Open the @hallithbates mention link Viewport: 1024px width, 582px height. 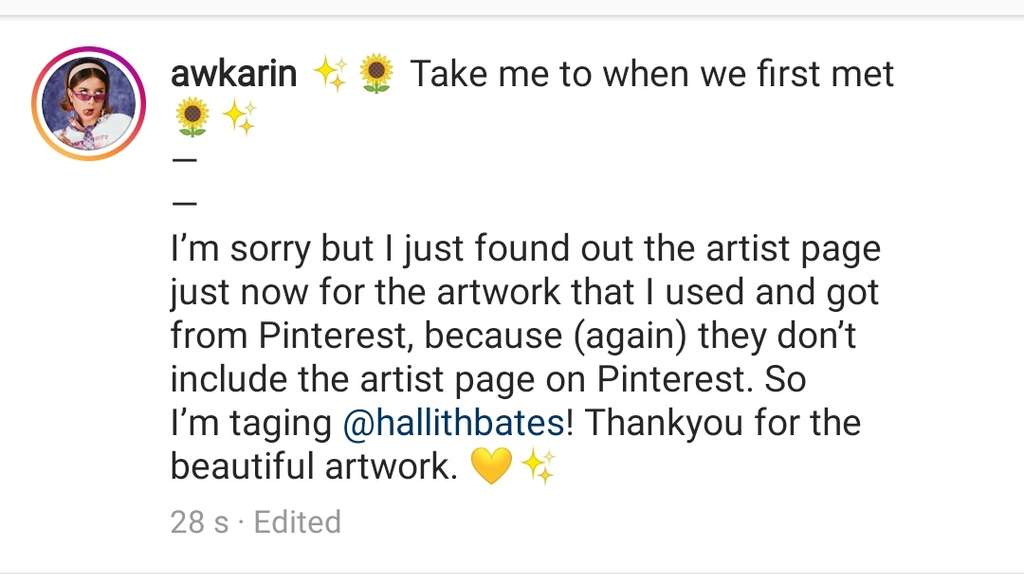(x=453, y=422)
